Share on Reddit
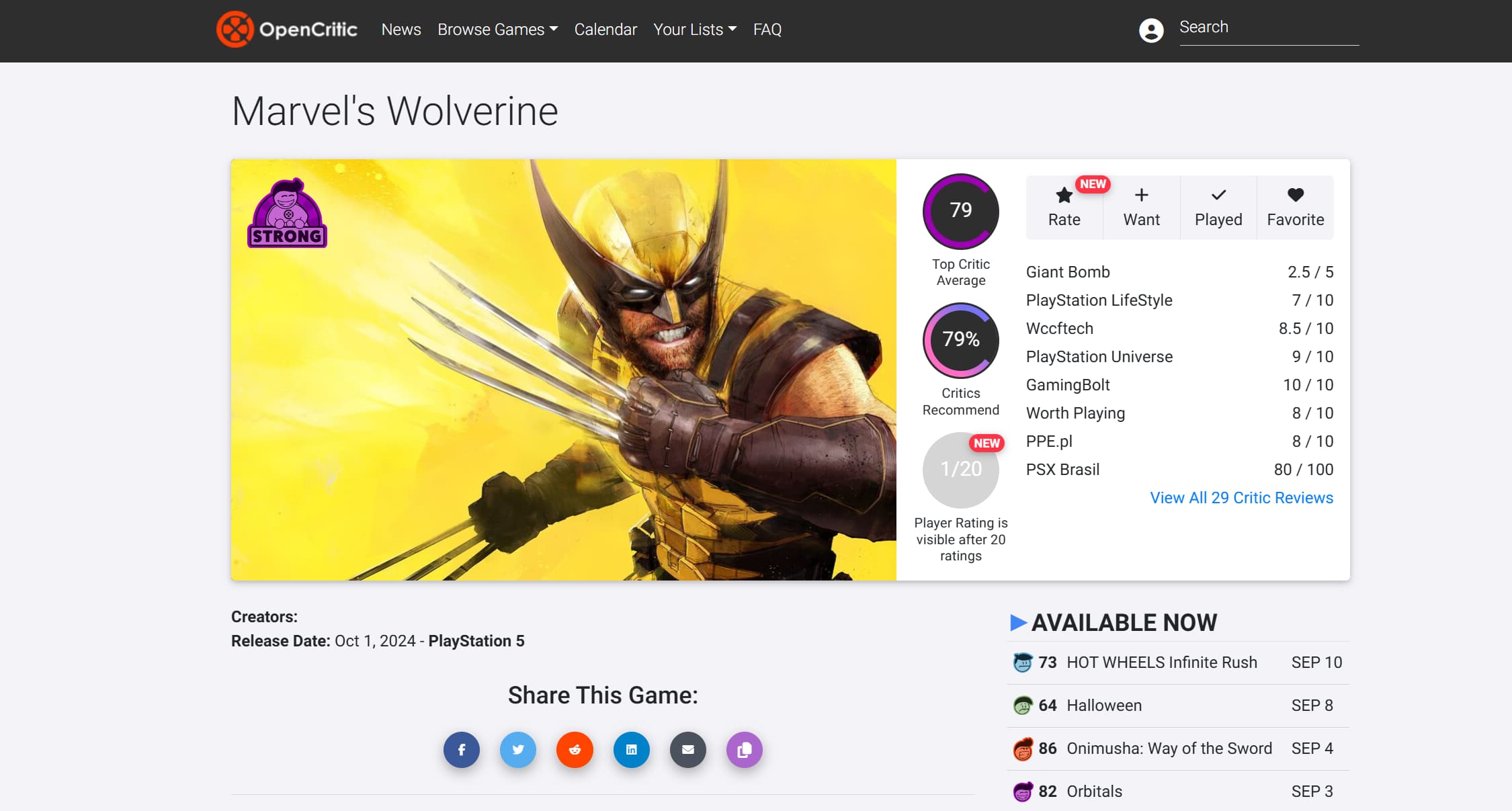The height and width of the screenshot is (811, 1512). 575,750
